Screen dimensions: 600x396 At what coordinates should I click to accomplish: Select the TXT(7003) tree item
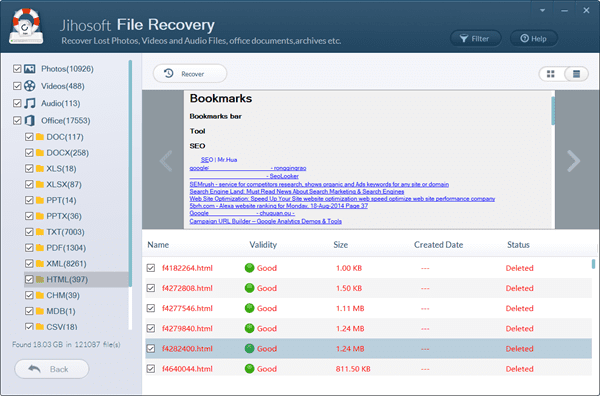pyautogui.click(x=65, y=232)
